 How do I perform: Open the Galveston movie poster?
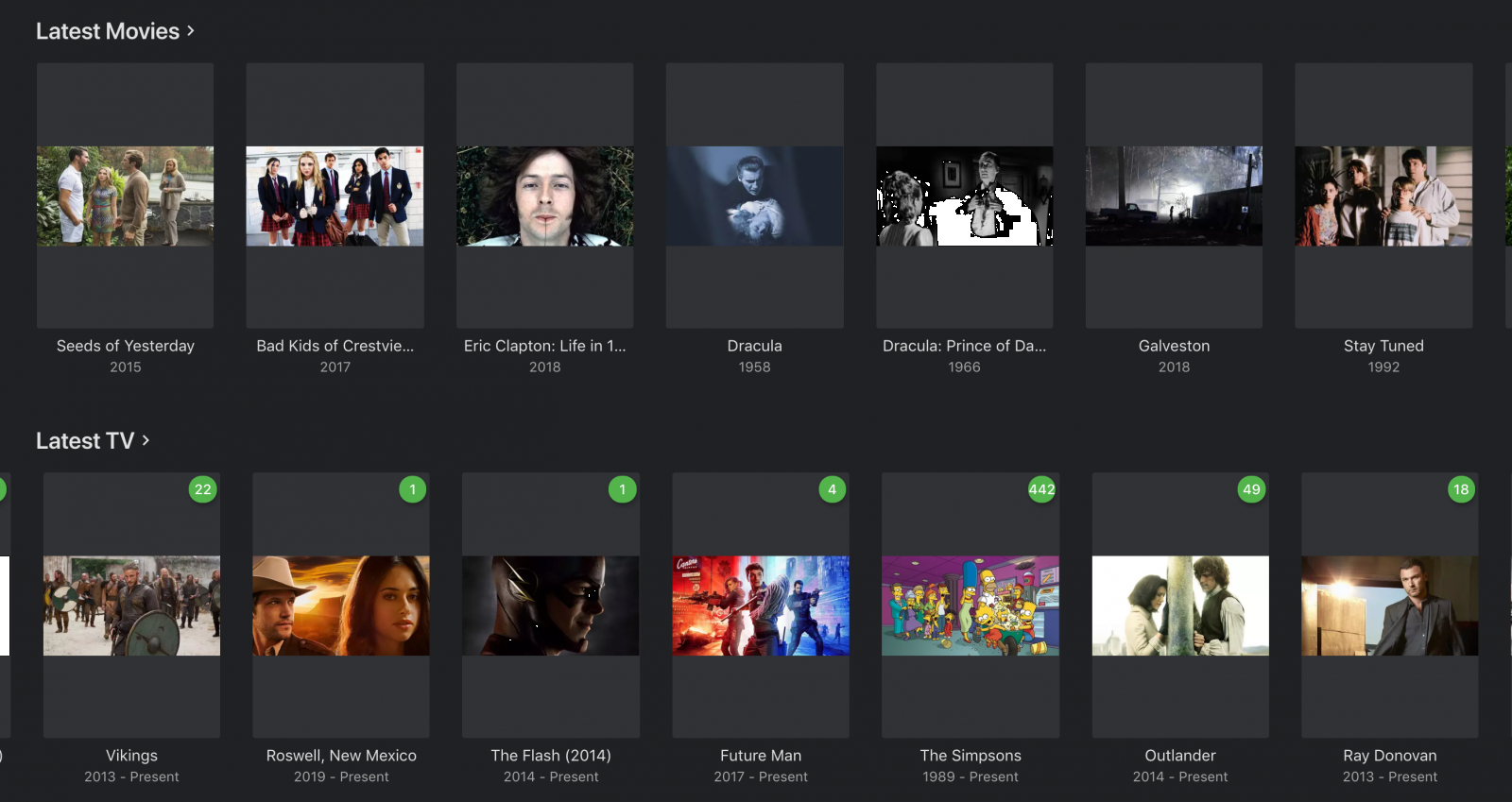click(1175, 196)
